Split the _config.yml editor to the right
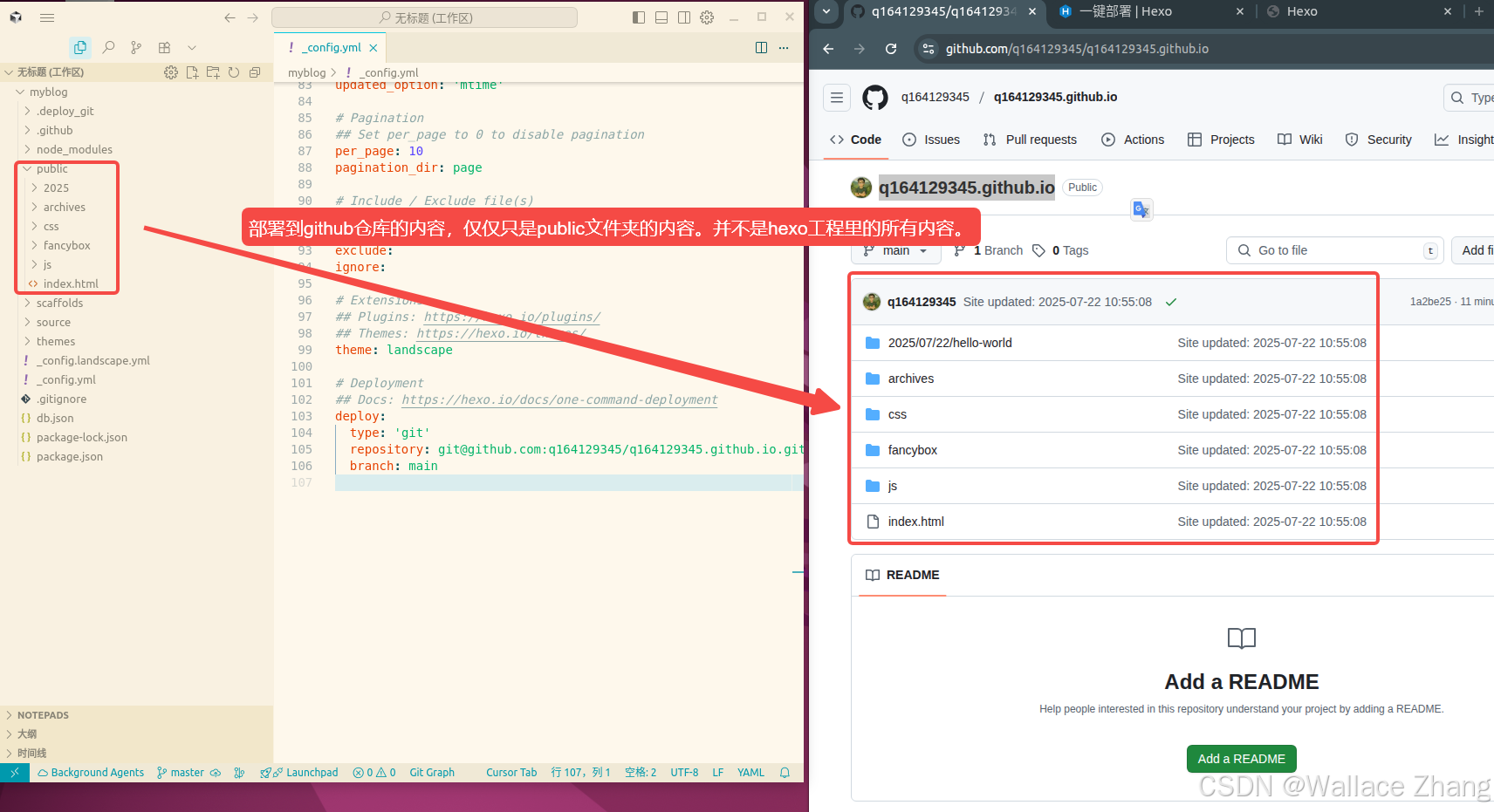 [761, 47]
